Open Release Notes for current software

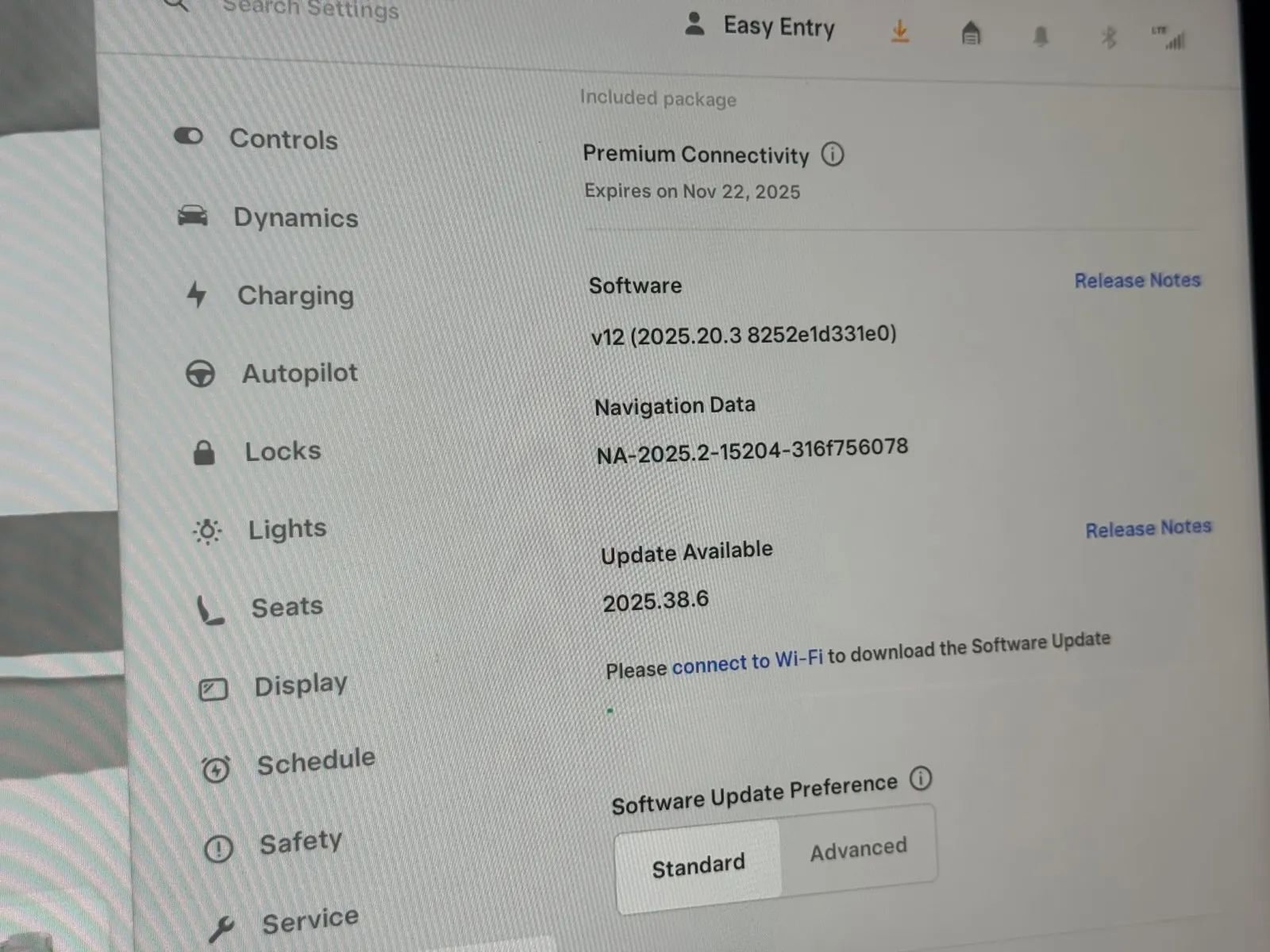[1137, 280]
